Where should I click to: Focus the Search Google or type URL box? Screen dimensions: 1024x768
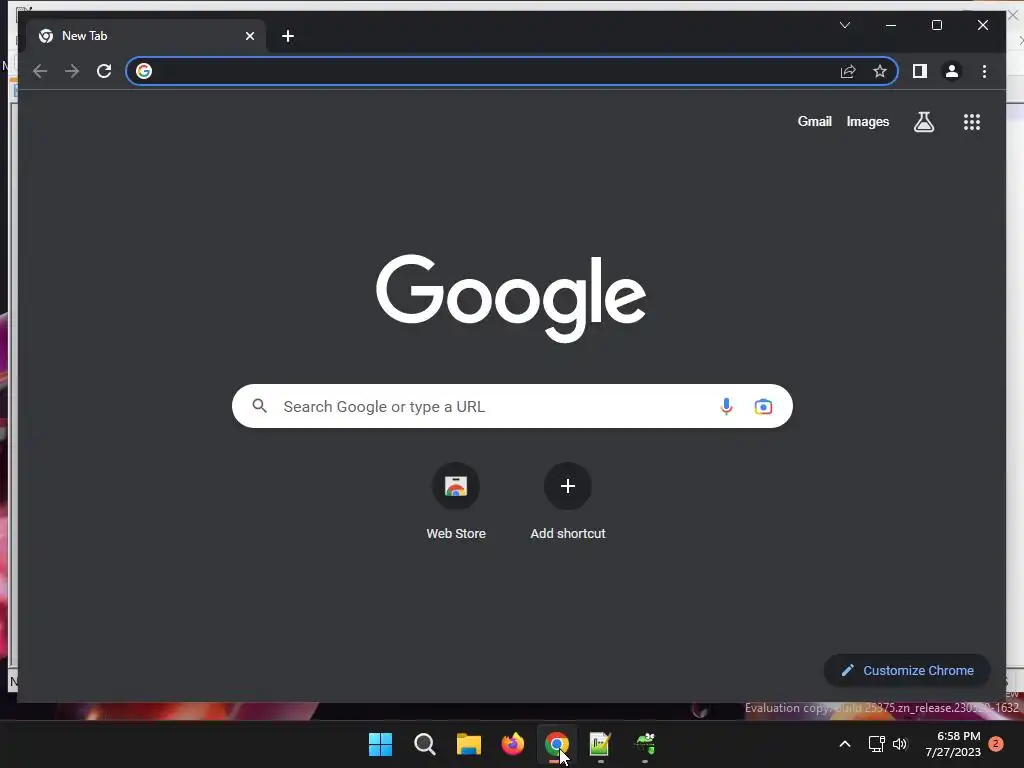[512, 406]
